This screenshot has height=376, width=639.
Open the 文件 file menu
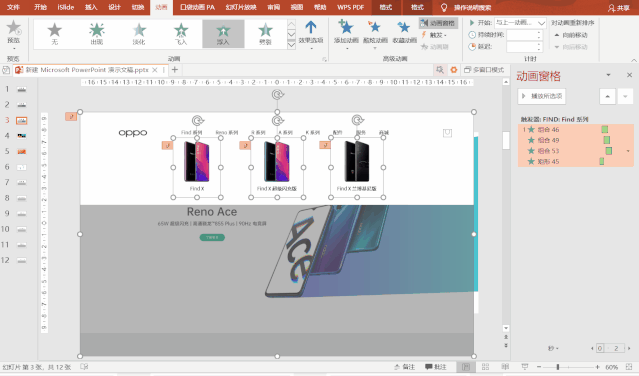tap(13, 7)
